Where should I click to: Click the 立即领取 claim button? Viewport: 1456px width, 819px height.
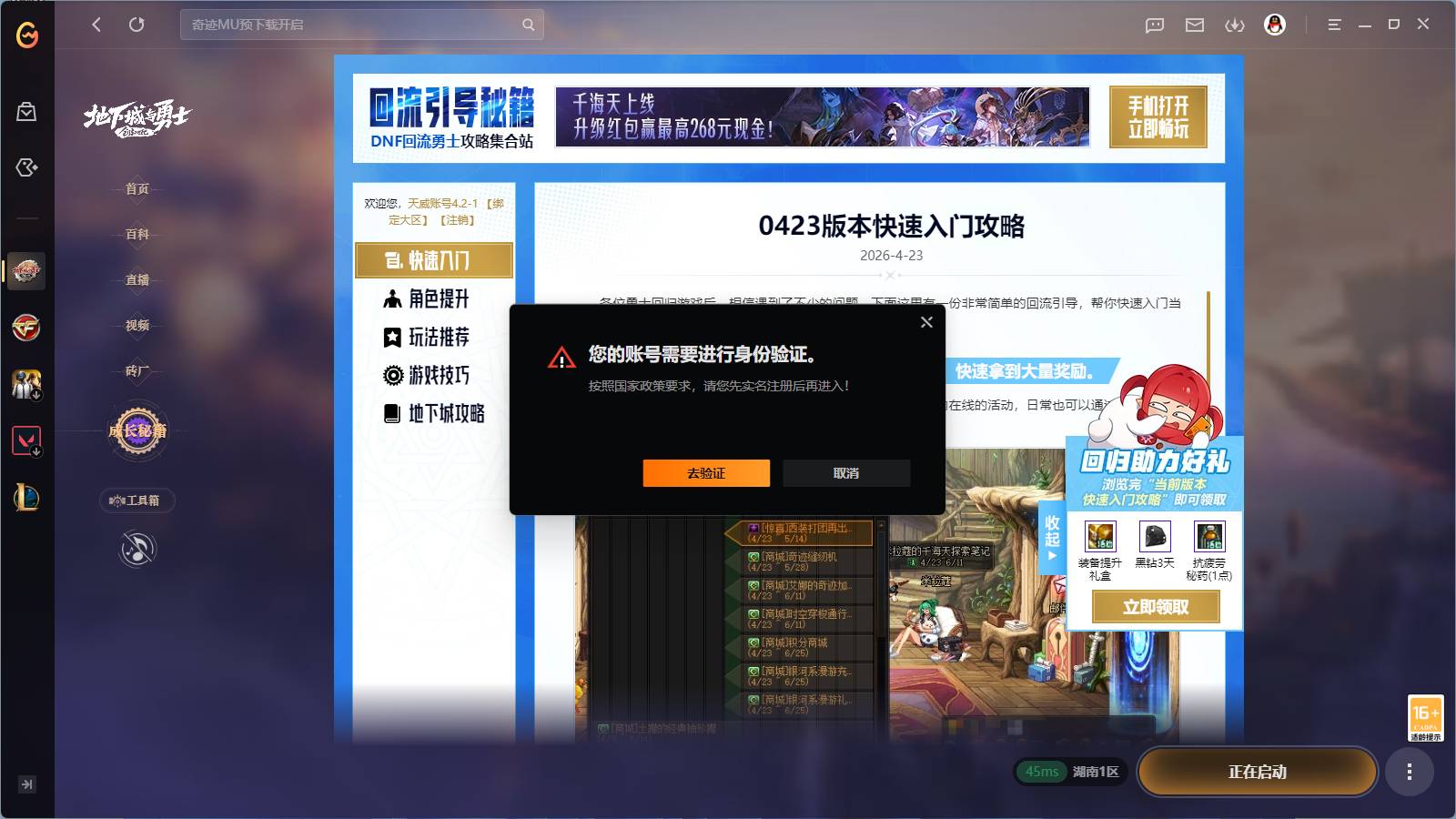[1156, 607]
